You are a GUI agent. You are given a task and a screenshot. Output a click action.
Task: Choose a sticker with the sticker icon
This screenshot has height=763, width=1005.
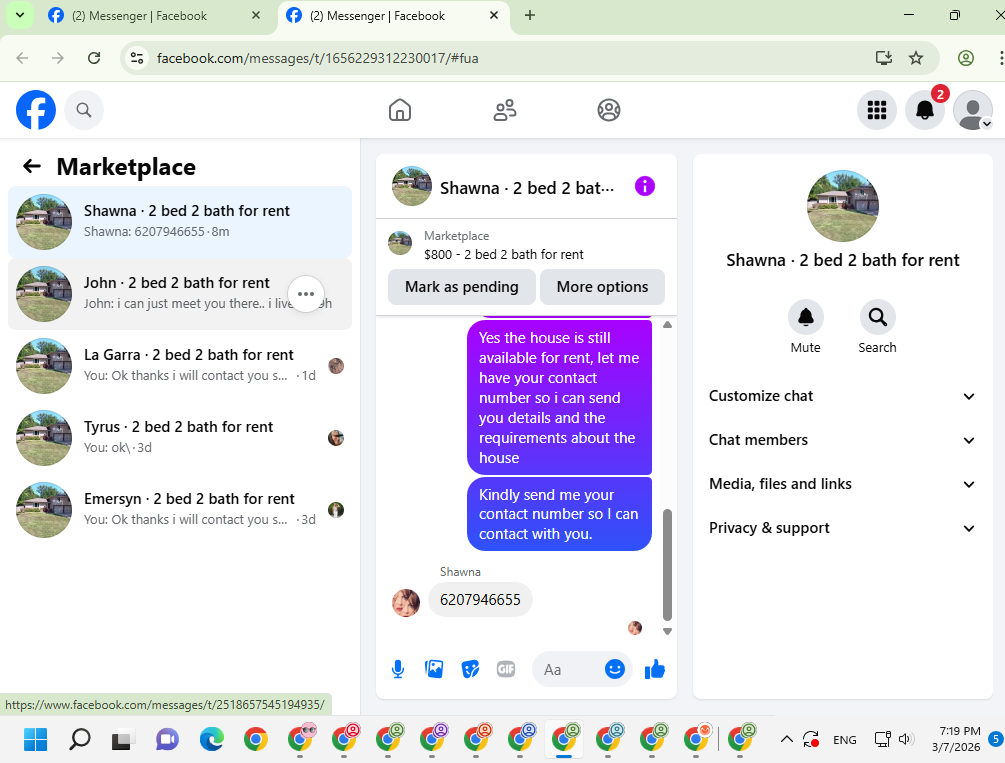pos(470,669)
